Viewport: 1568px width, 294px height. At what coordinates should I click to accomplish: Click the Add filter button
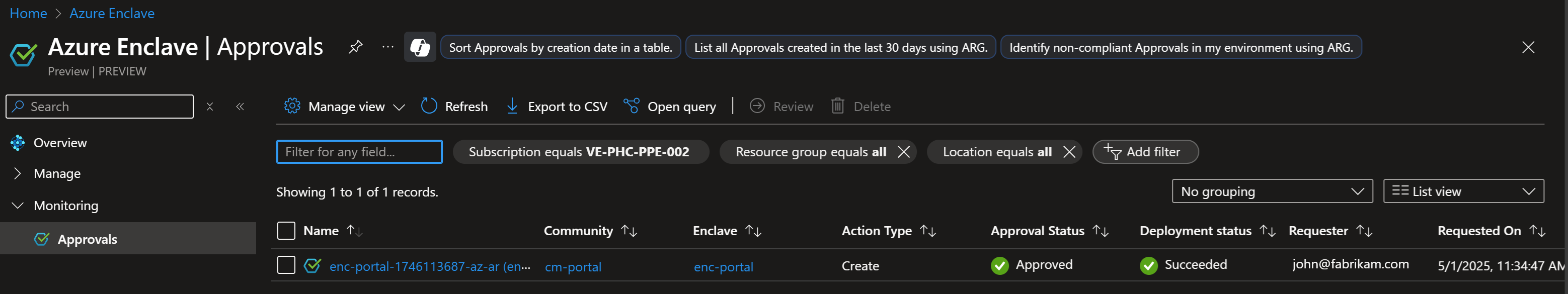[x=1145, y=152]
